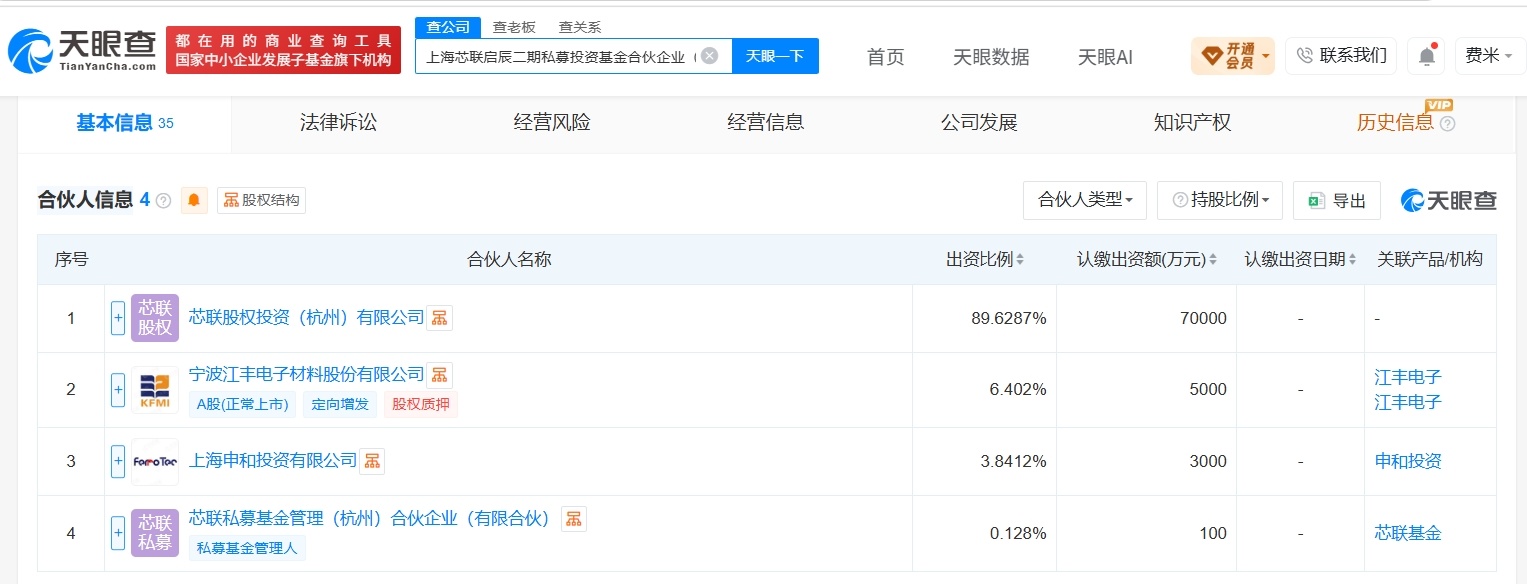Click the orange alert bell beside 合伙人信息
The height and width of the screenshot is (584, 1527).
click(194, 200)
